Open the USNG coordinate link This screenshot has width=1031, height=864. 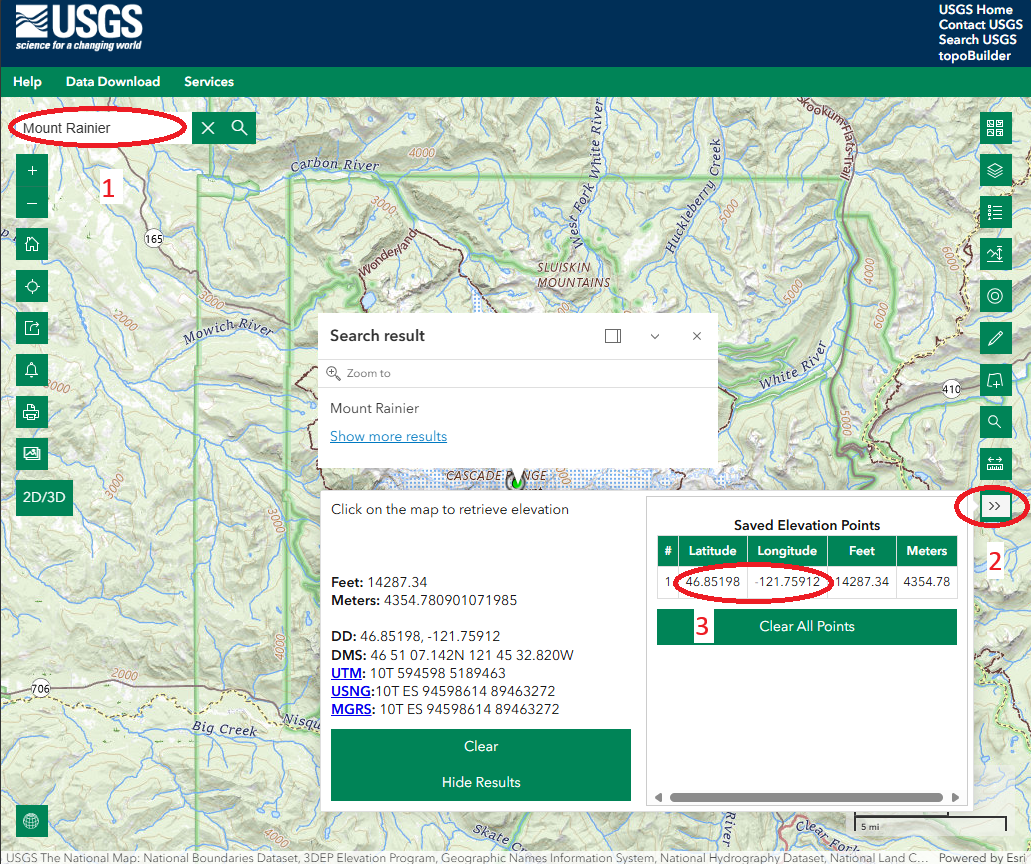351,692
